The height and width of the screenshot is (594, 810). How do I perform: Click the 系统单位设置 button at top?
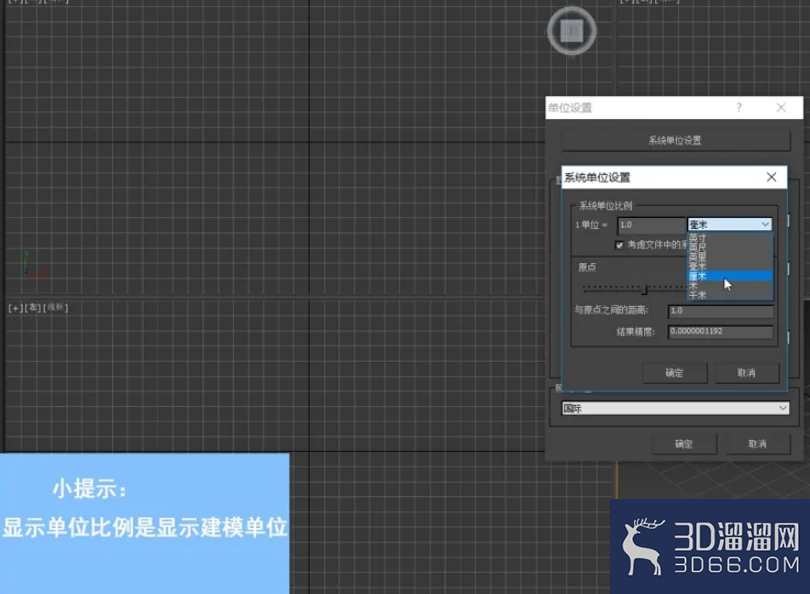675,140
